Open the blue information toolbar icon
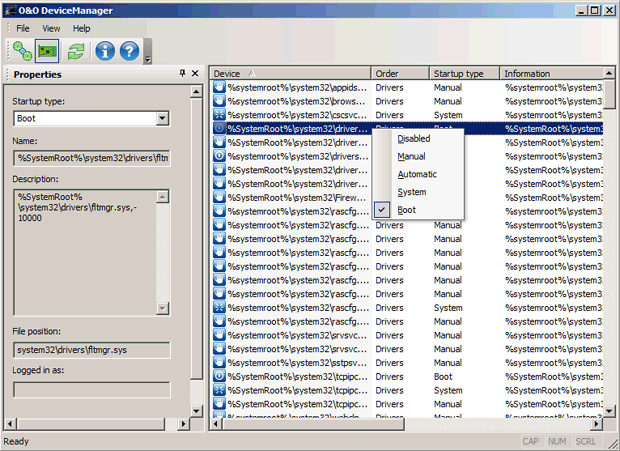The image size is (620, 451). 105,51
